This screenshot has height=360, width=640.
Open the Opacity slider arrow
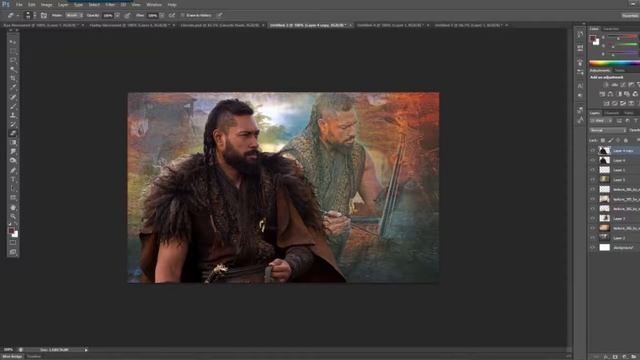tap(118, 16)
